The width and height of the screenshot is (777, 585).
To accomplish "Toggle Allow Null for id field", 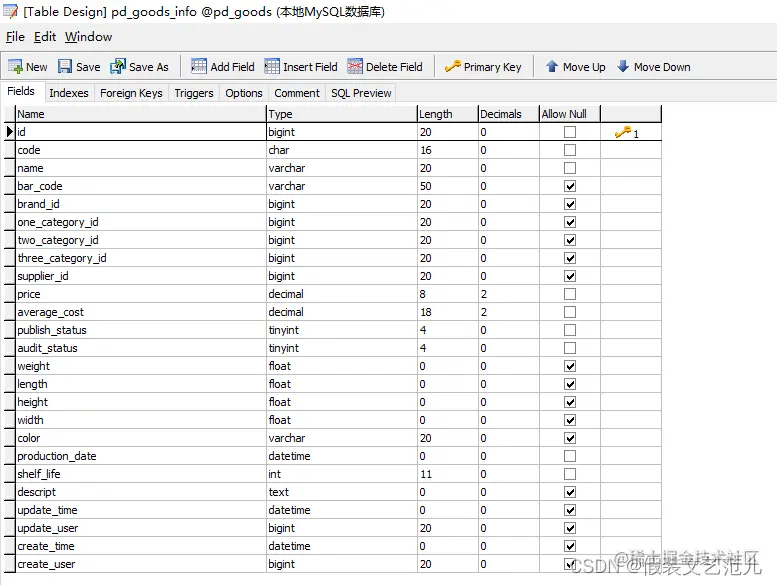I will 570,132.
